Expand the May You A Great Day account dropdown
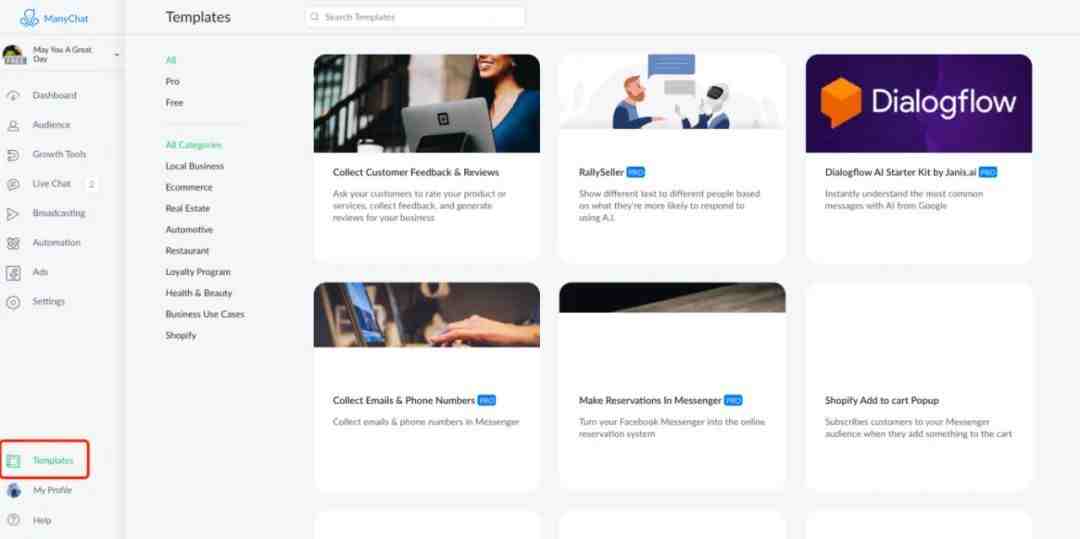This screenshot has width=1080, height=539. click(x=116, y=54)
